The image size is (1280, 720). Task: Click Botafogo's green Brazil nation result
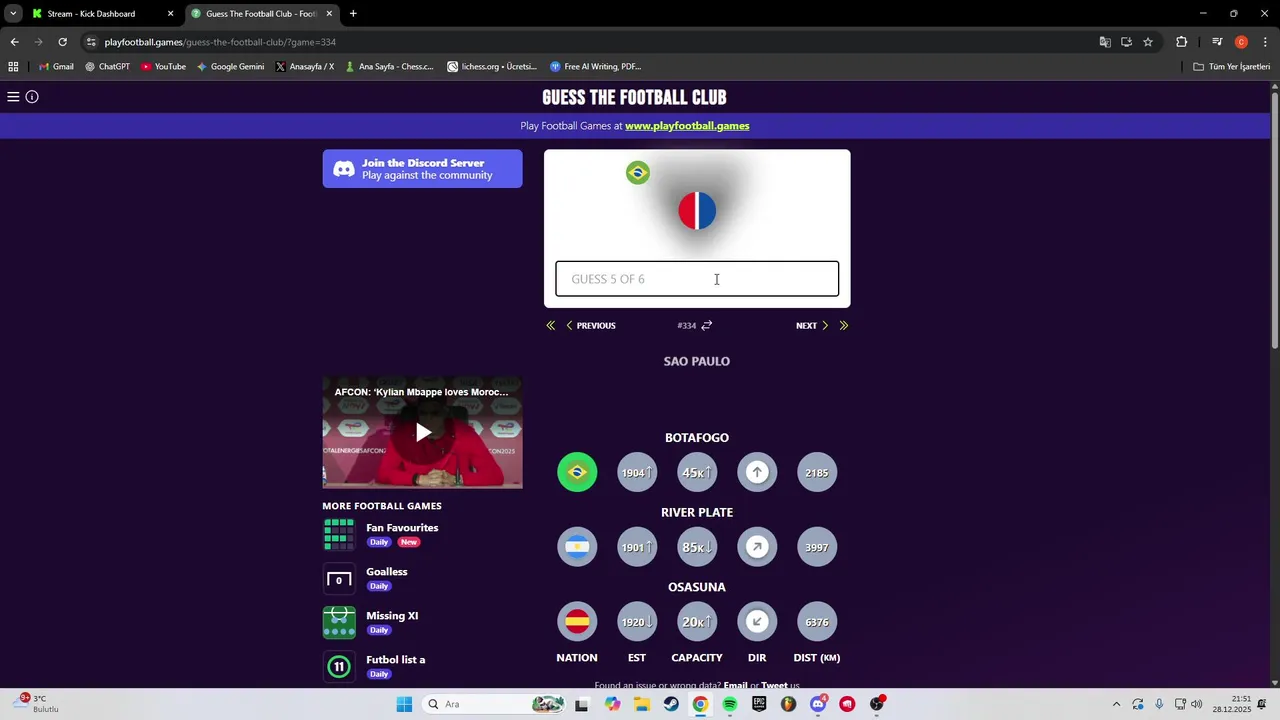coord(577,473)
